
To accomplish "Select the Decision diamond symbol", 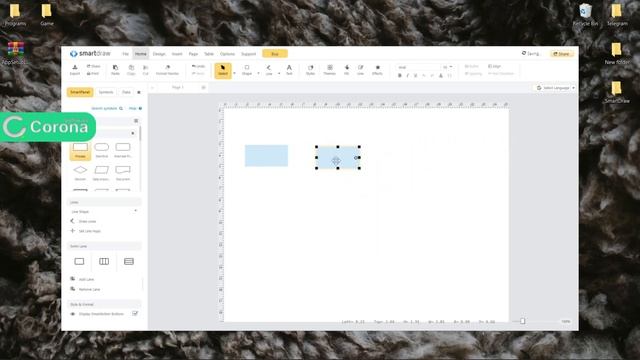I will [x=80, y=173].
